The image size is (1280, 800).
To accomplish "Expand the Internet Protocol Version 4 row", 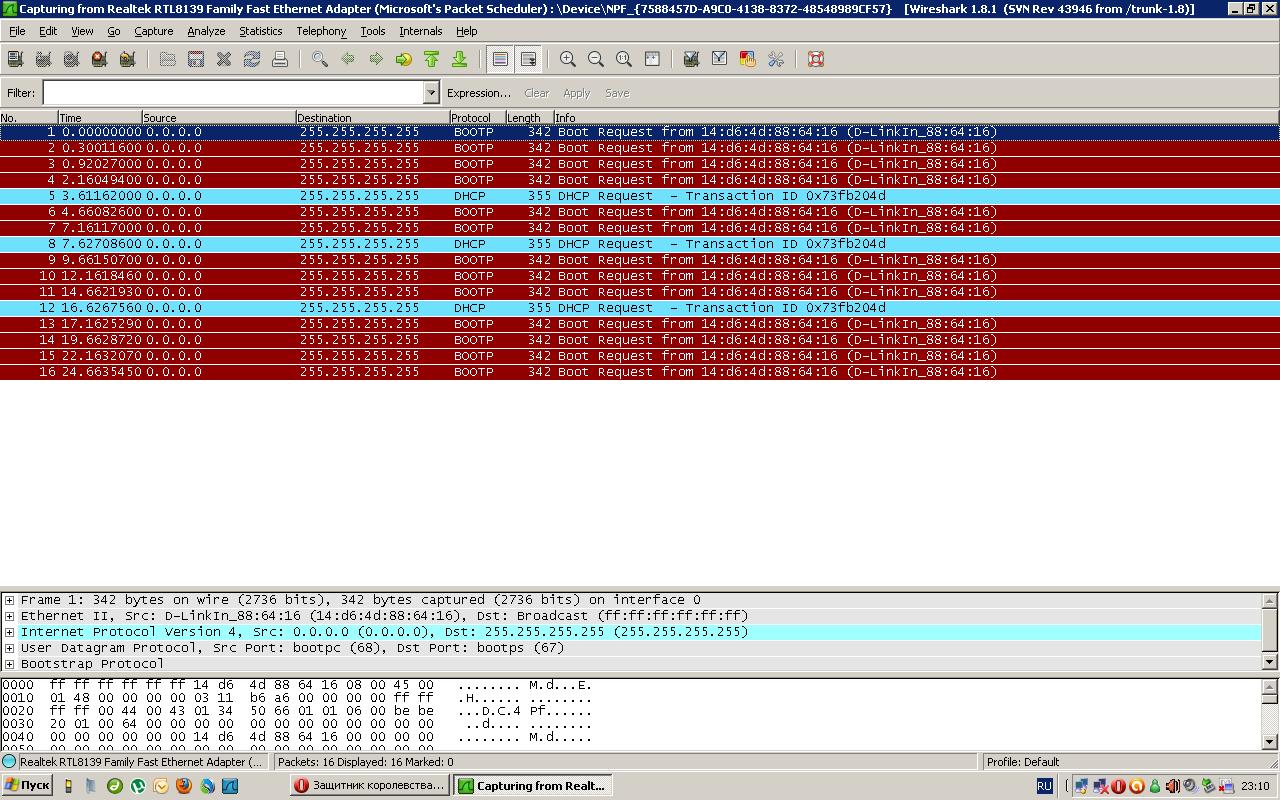I will 9,632.
